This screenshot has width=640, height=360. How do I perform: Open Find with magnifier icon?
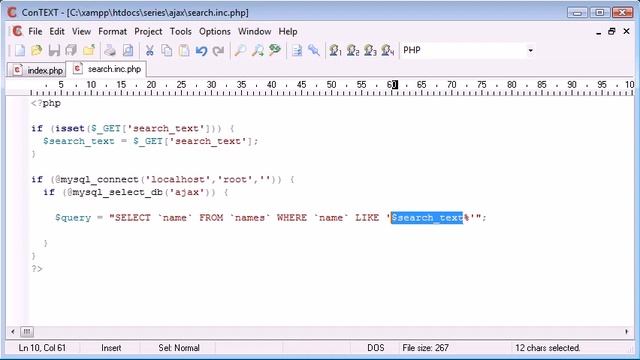[x=240, y=51]
